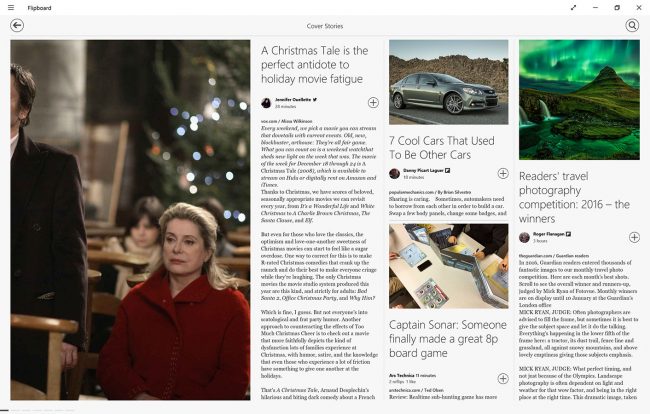This screenshot has height=414, width=650.
Task: Open headline 'A Christmas Tale is the perfect antidote'
Action: 315,65
